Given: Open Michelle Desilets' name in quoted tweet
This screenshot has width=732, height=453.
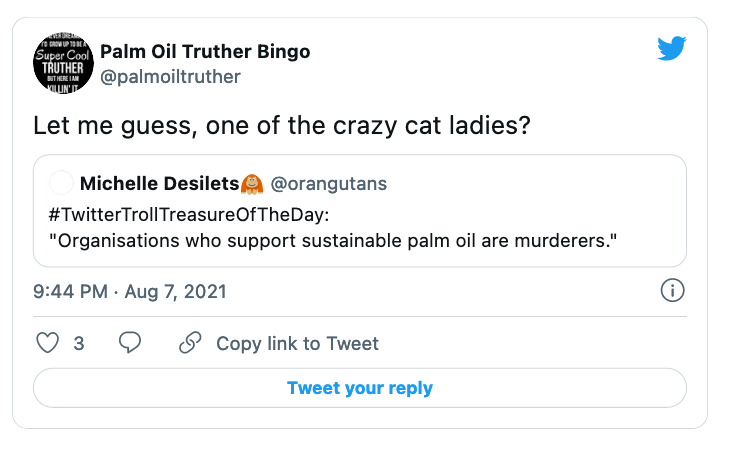Looking at the screenshot, I should point(159,183).
